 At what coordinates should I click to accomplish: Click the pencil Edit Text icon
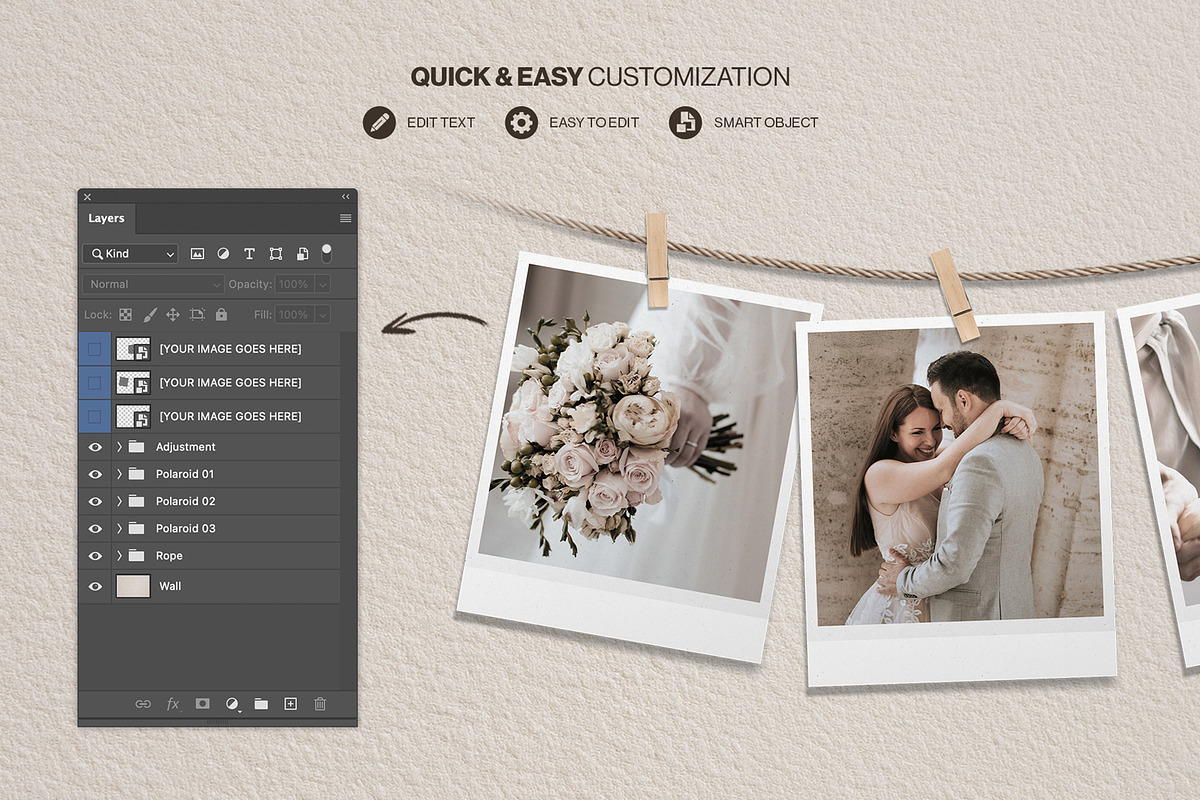pos(379,122)
